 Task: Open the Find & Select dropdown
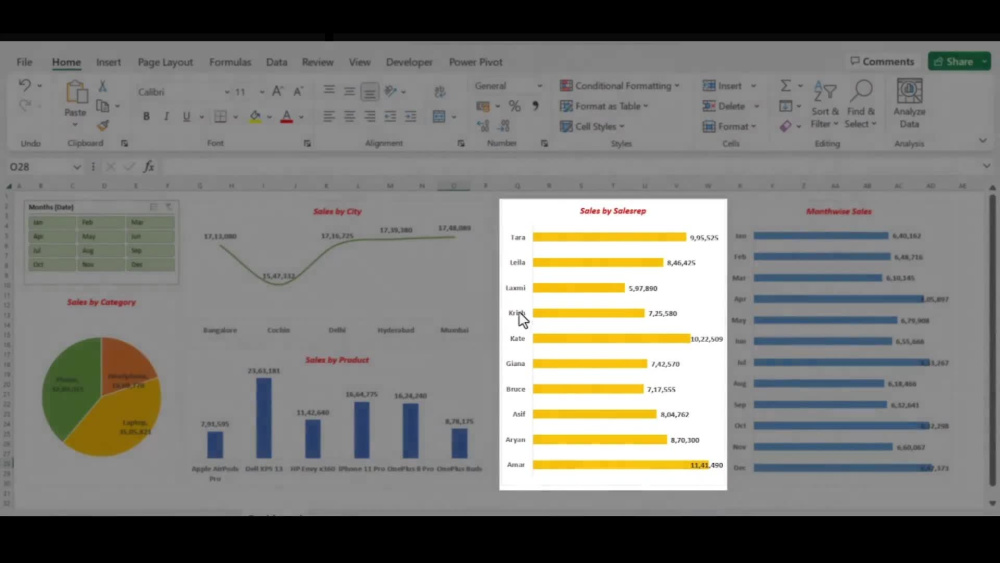tap(860, 104)
